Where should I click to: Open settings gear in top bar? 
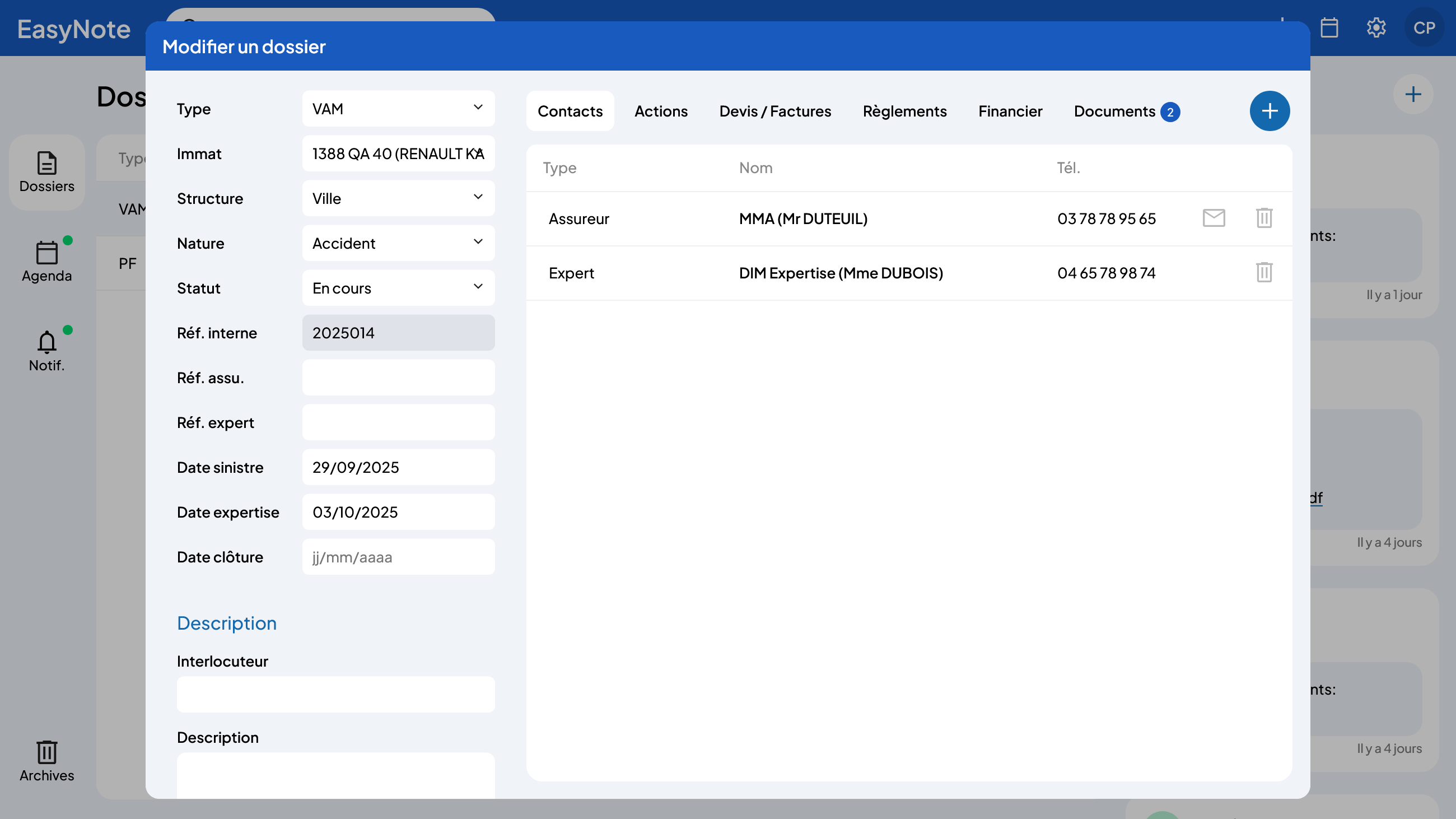(x=1376, y=27)
